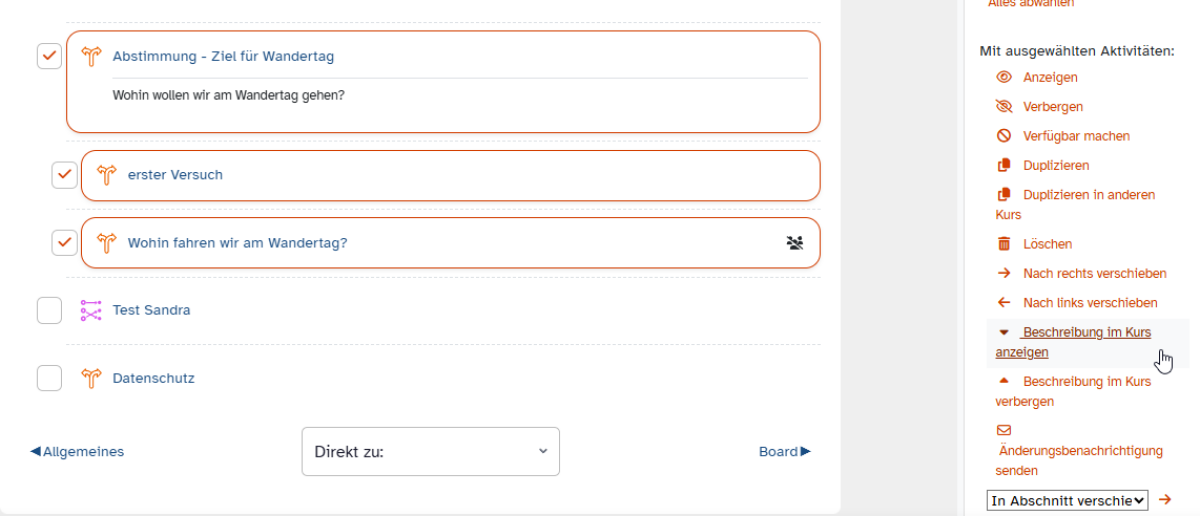Open the Direkt zu dropdown
The width and height of the screenshot is (1200, 516).
point(431,451)
